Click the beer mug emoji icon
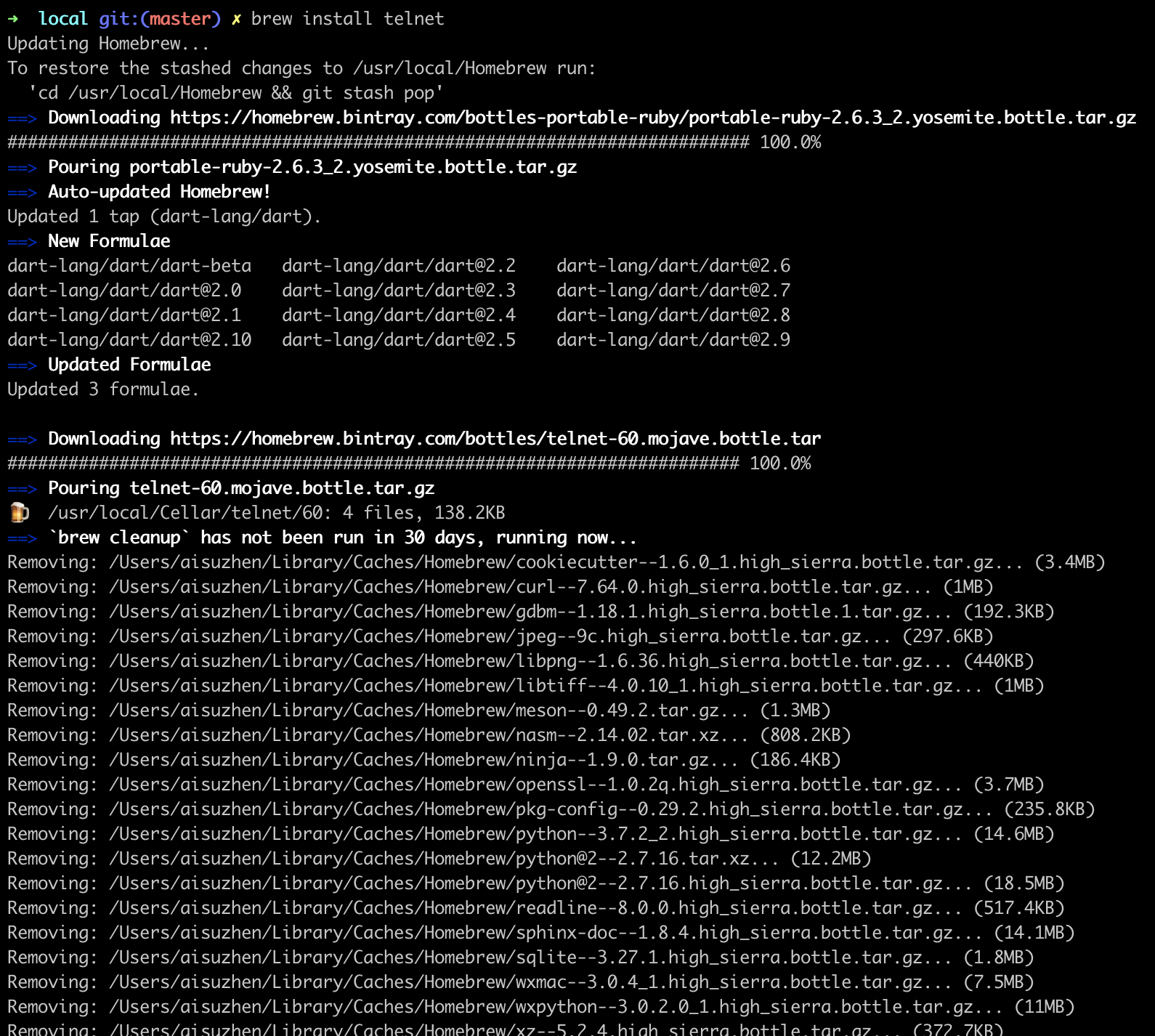The height and width of the screenshot is (1036, 1155). [20, 513]
